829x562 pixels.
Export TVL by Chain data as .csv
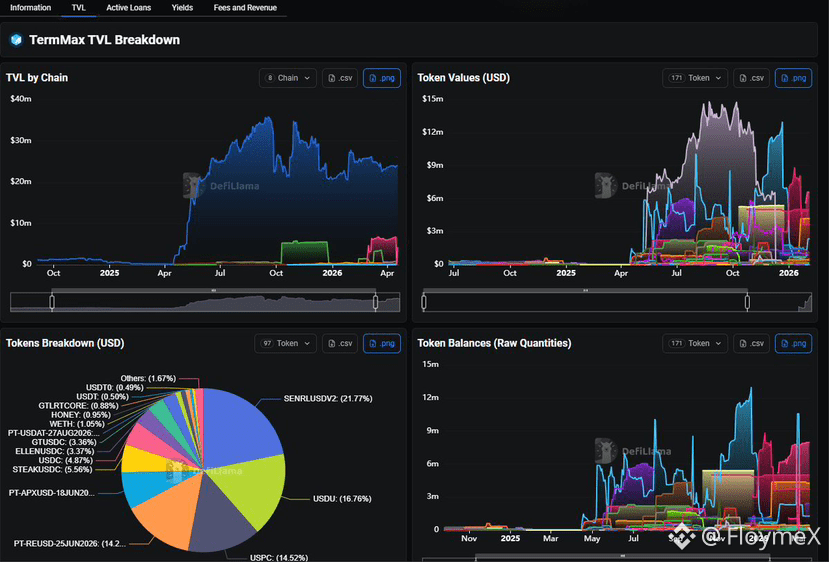click(x=340, y=78)
